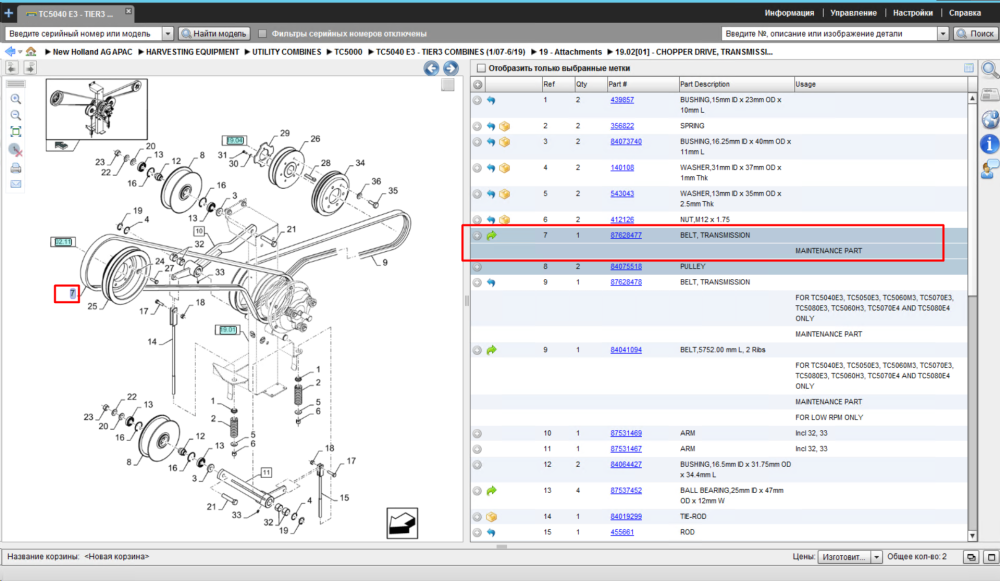Open the 'Изготовит...' prices dropdown
Viewport: 1000px width, 581px height.
876,557
